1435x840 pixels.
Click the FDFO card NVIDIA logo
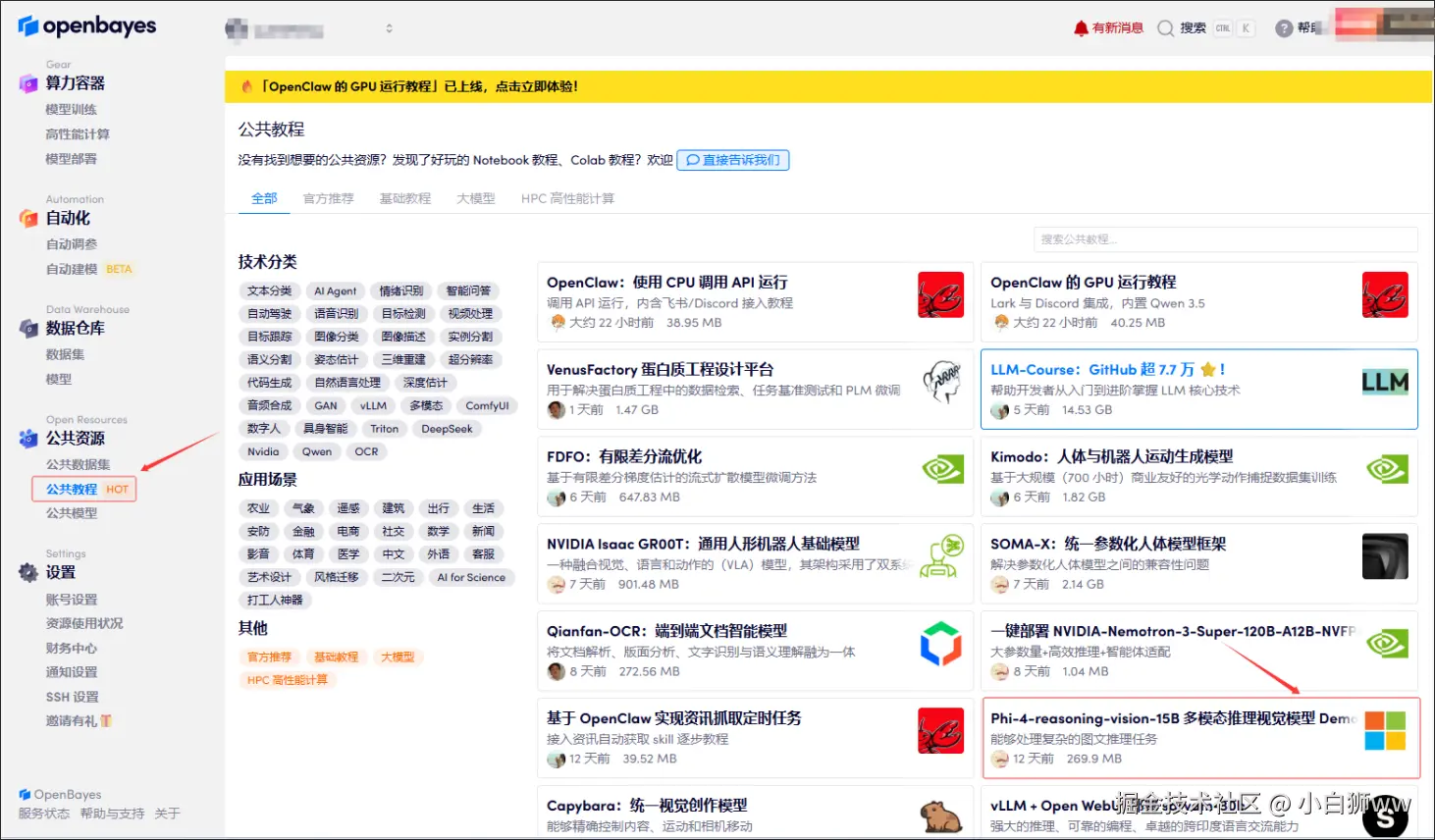[x=941, y=469]
